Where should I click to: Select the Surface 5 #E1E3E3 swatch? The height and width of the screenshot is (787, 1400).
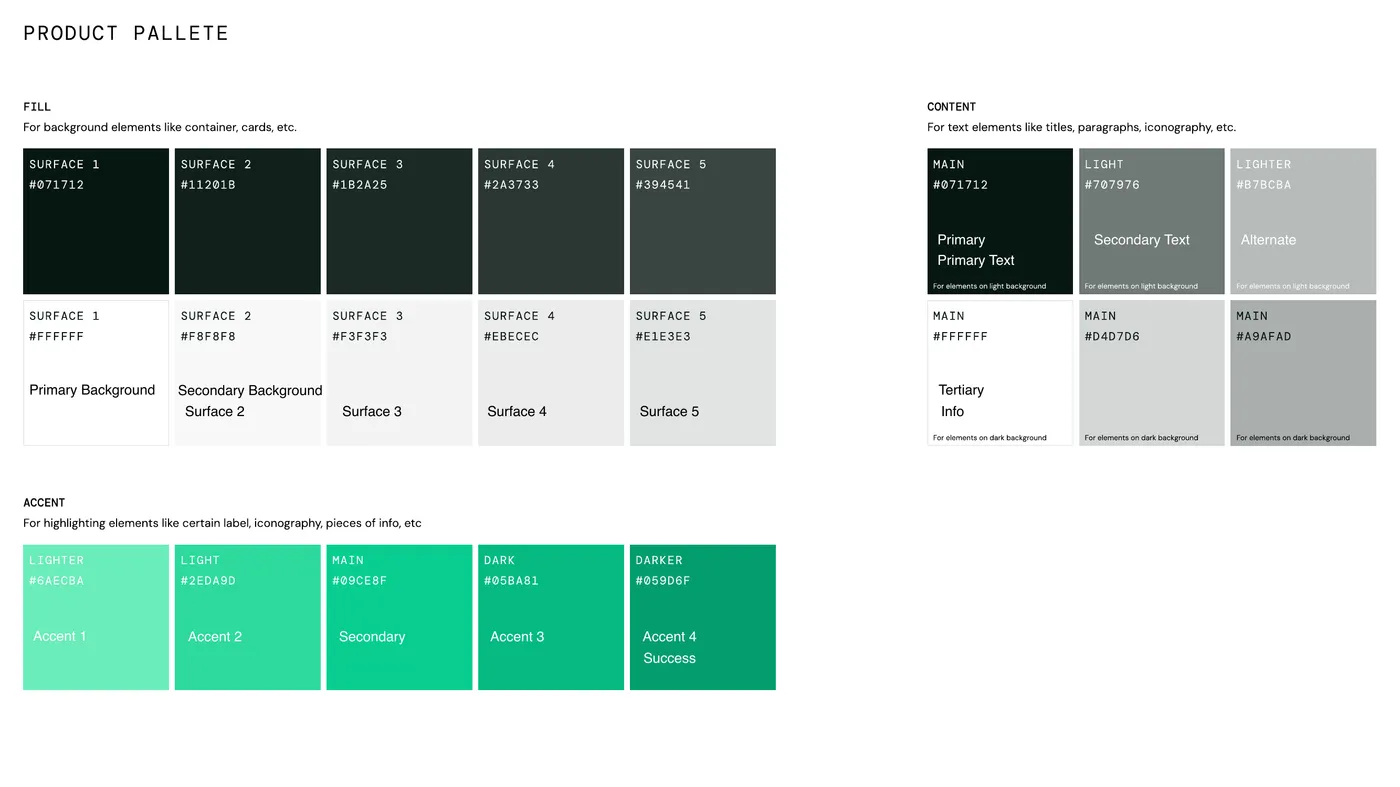coord(703,373)
